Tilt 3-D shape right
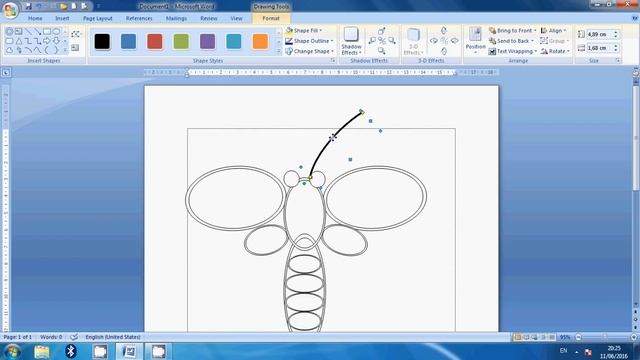This screenshot has height=360, width=640. [454, 40]
